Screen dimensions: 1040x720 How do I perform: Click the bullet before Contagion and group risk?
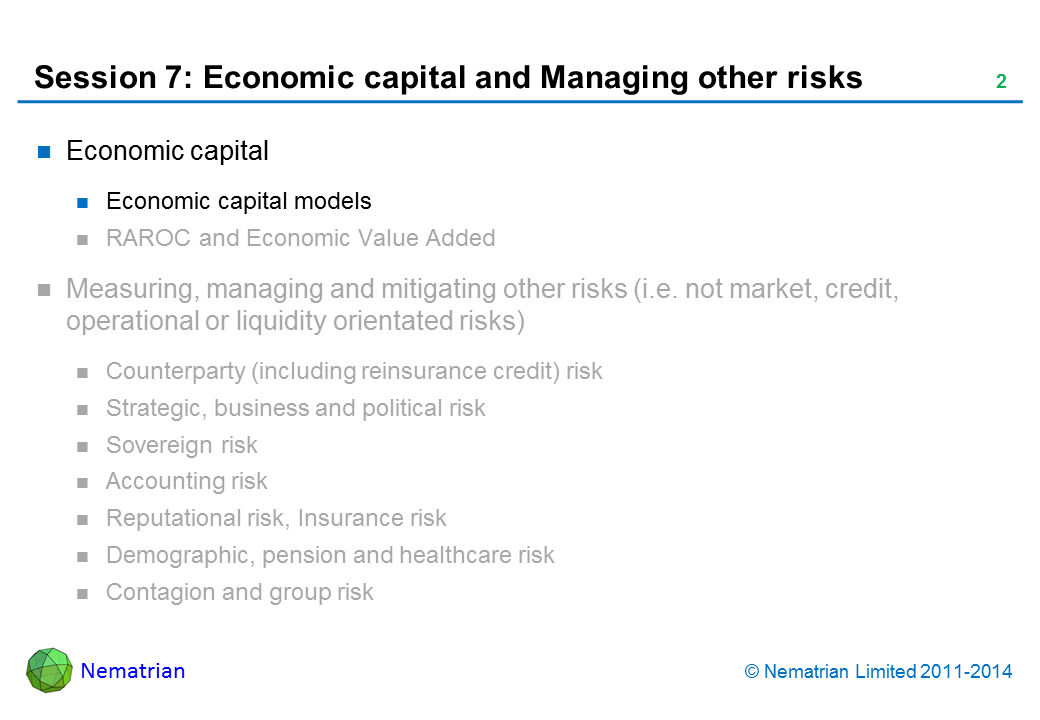84,593
